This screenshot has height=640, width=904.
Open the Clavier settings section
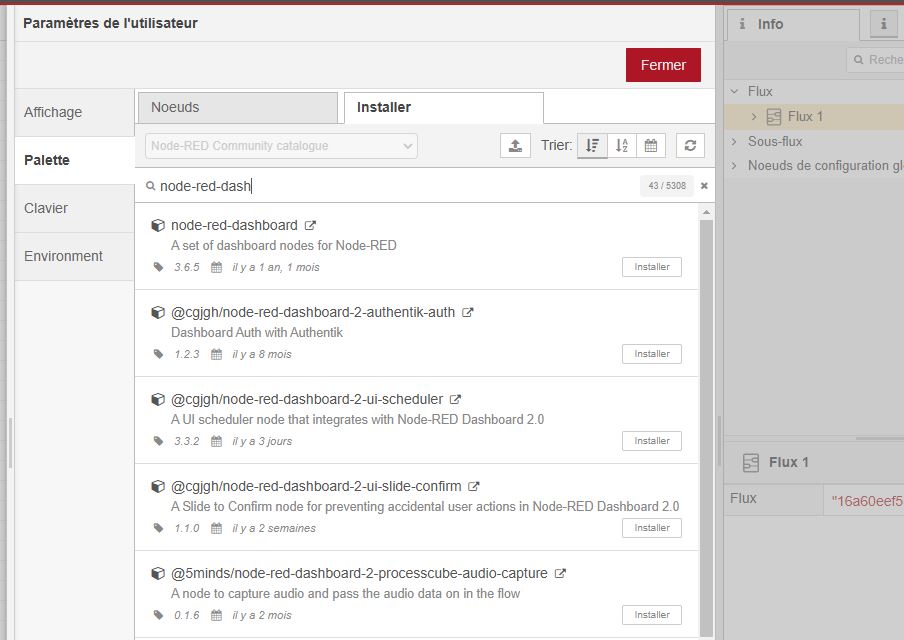click(x=74, y=208)
